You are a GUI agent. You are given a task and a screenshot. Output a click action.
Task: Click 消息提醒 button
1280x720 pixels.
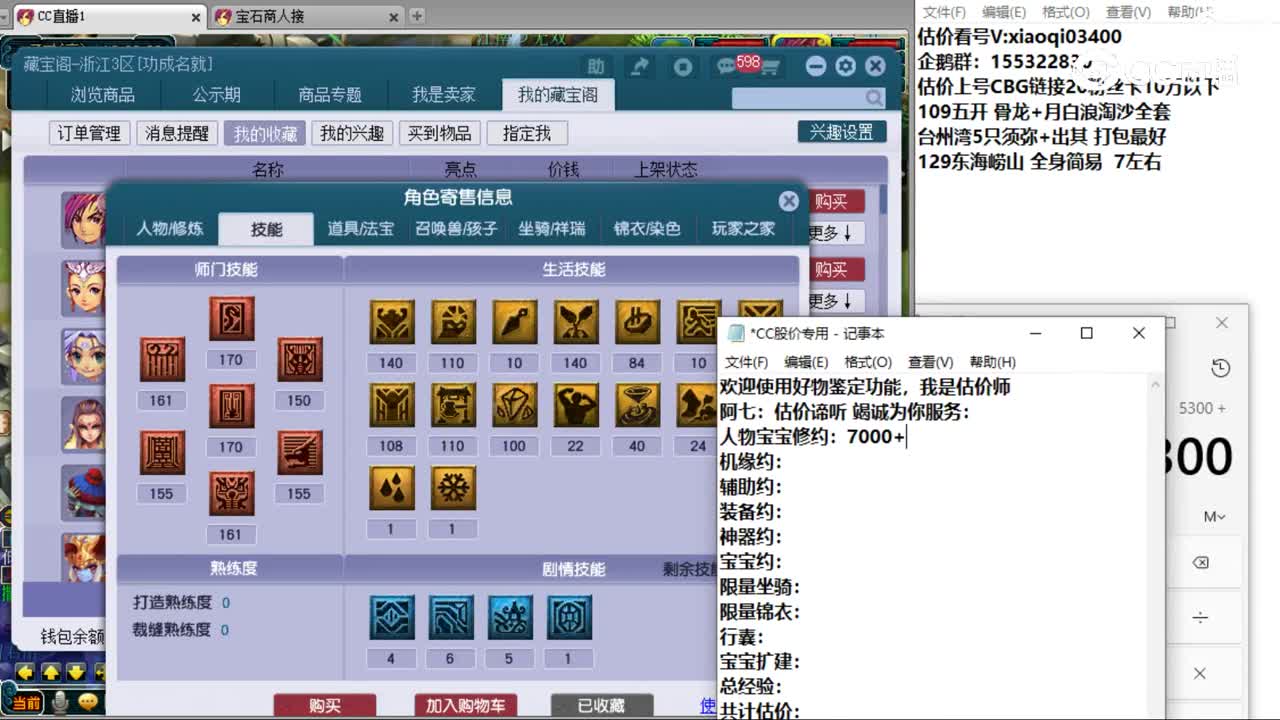[x=177, y=133]
